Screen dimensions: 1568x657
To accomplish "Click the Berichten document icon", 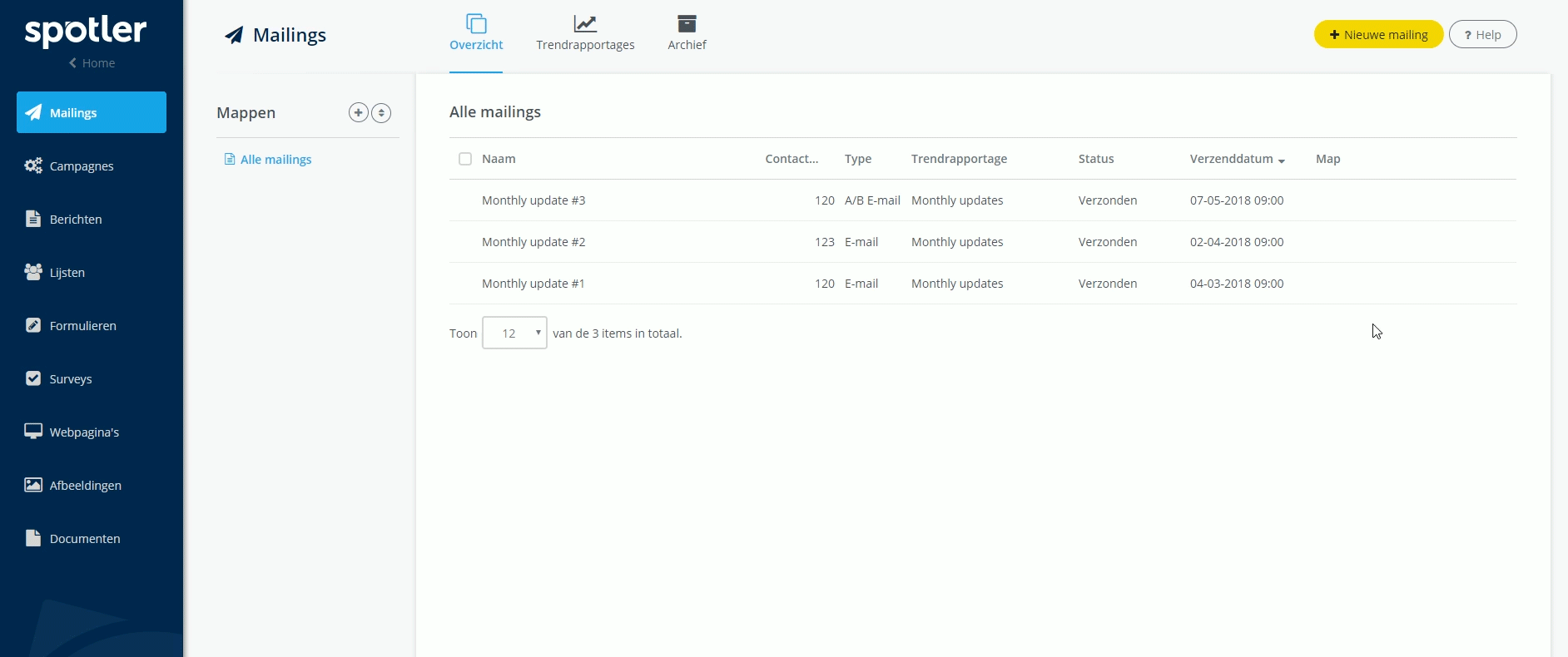I will click(33, 219).
